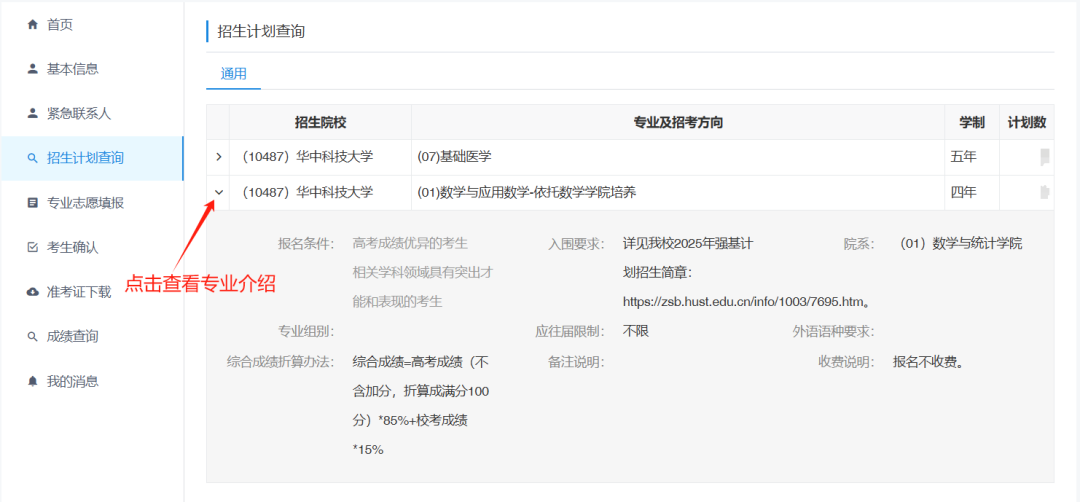Click the home icon beside 首页
Image resolution: width=1080 pixels, height=502 pixels.
32,24
